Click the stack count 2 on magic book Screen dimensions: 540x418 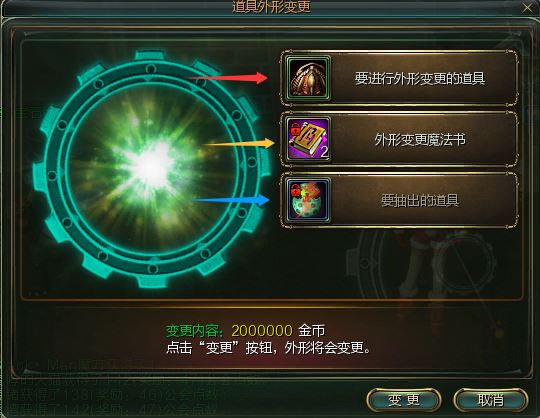coord(324,152)
